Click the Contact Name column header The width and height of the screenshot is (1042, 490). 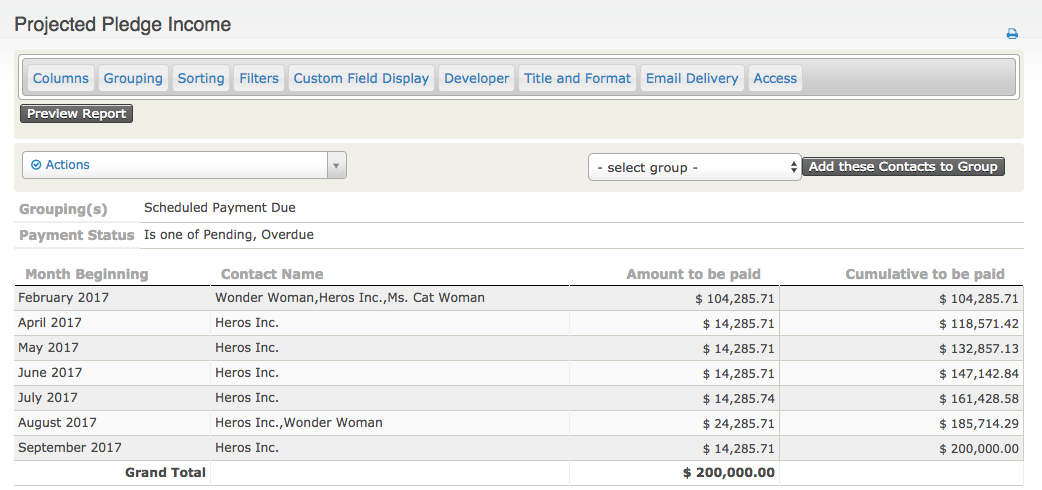click(272, 274)
